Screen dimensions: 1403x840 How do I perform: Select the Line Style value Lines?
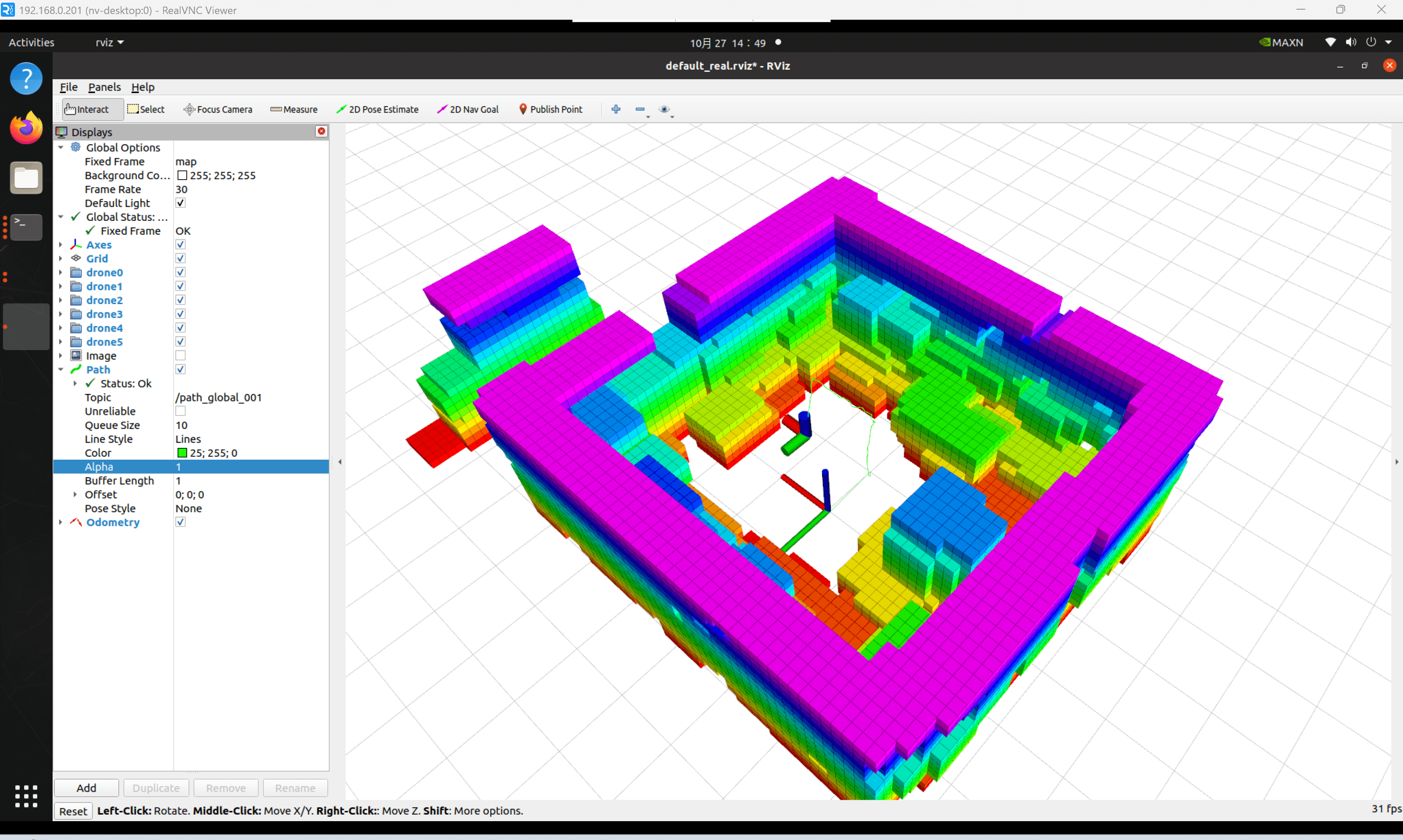tap(251, 439)
